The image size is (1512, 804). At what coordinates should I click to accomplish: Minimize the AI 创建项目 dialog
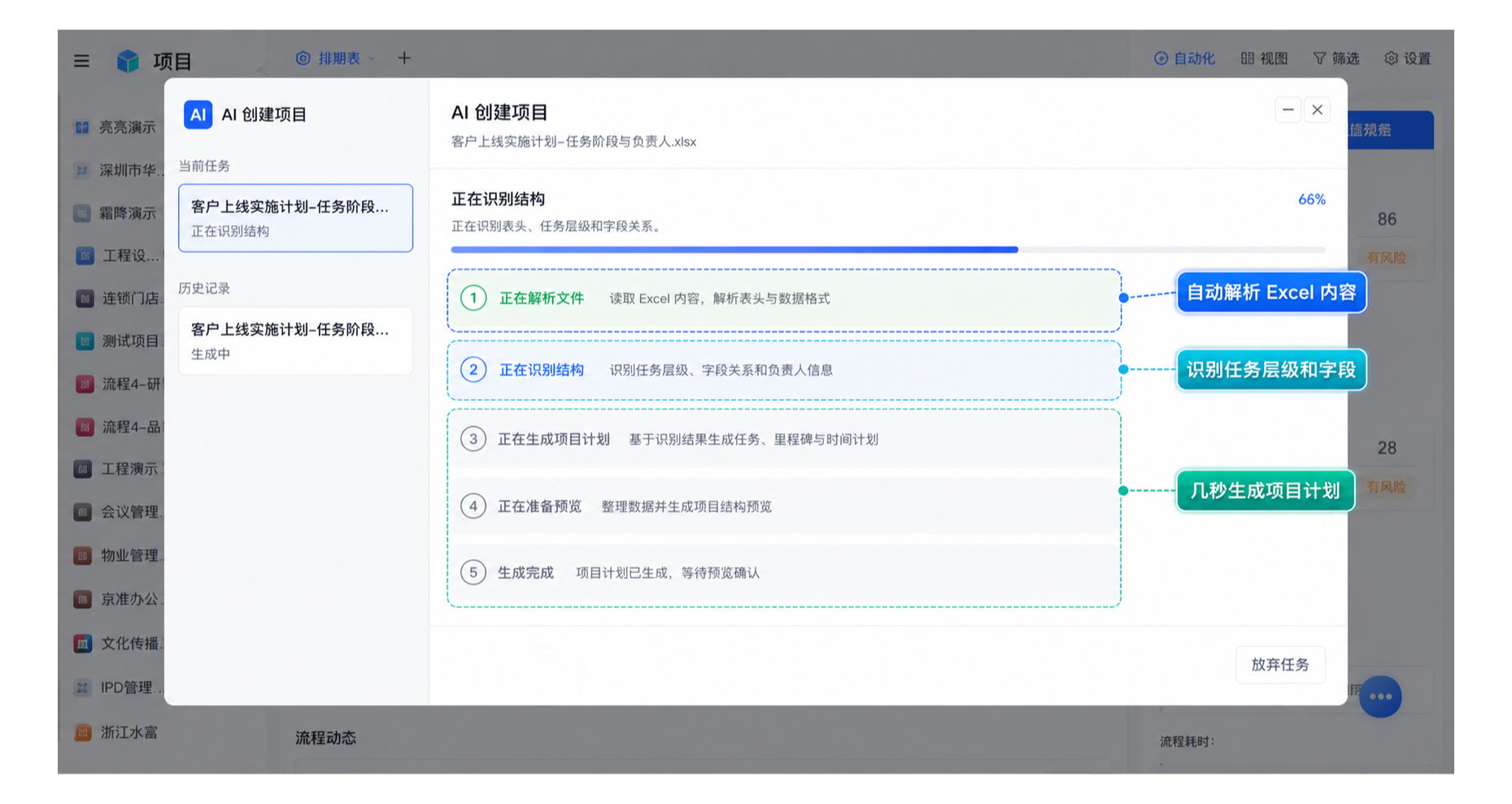1288,110
